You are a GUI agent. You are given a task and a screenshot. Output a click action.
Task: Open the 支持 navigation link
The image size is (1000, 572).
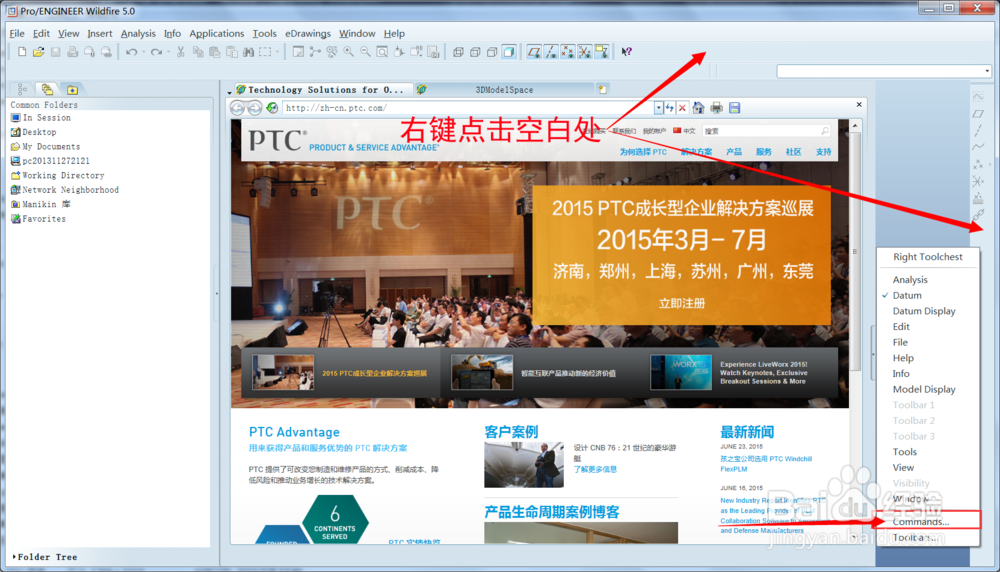823,152
